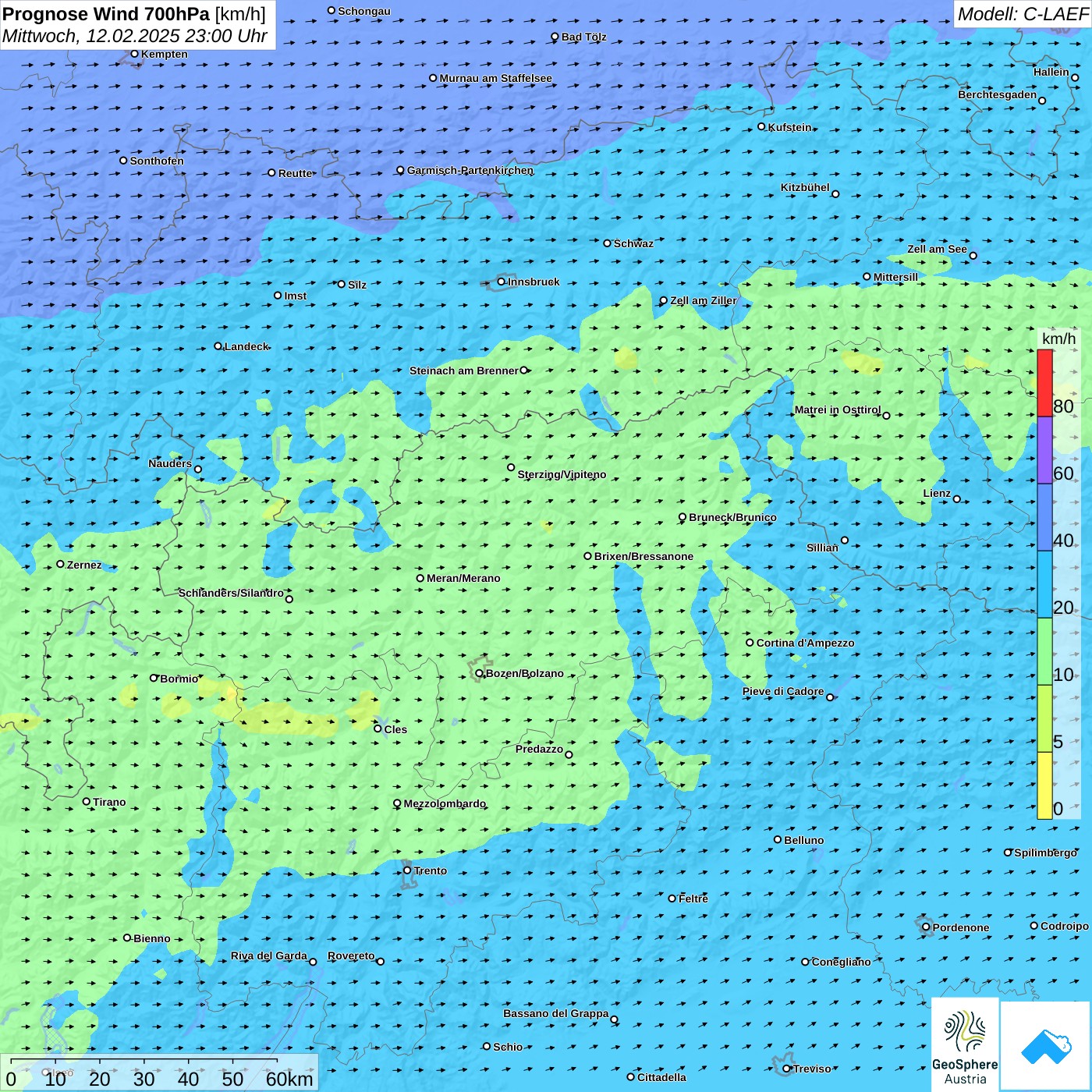
Task: Click the 'Modell: C-LAEF' label
Action: pos(1023,14)
